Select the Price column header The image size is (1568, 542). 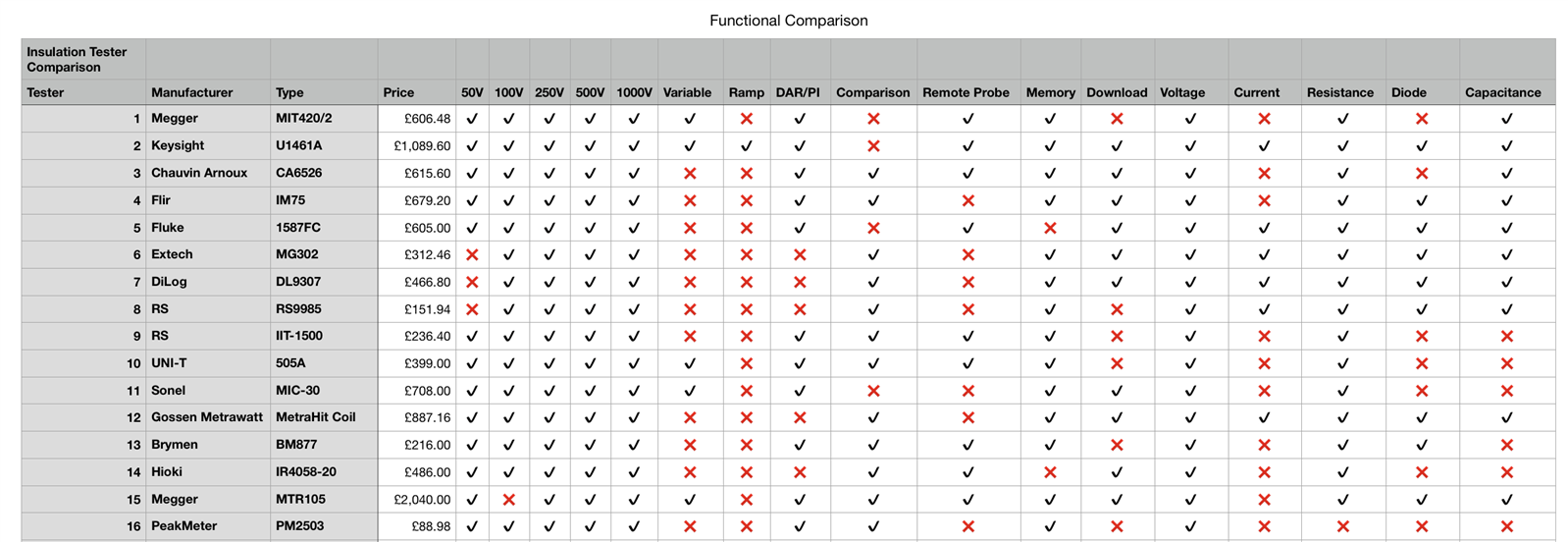click(x=398, y=92)
